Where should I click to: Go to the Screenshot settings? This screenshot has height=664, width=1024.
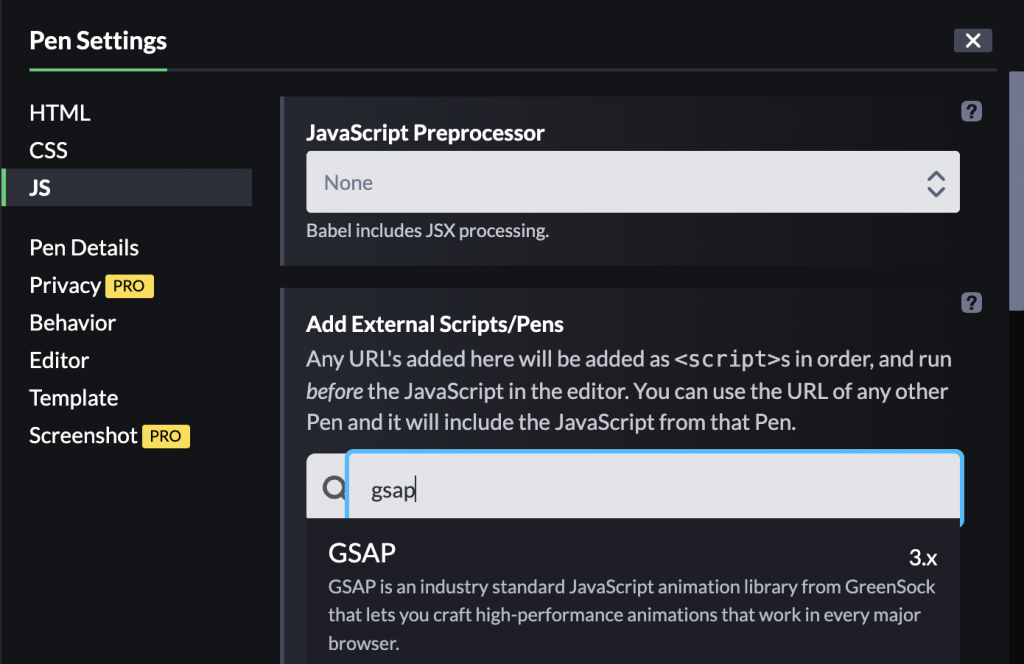[x=83, y=436]
